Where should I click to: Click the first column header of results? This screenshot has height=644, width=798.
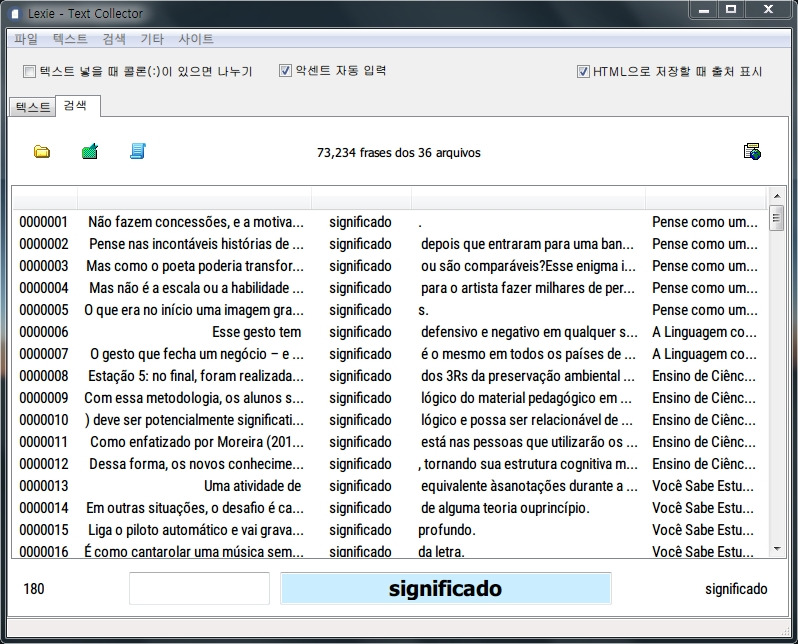[45, 198]
